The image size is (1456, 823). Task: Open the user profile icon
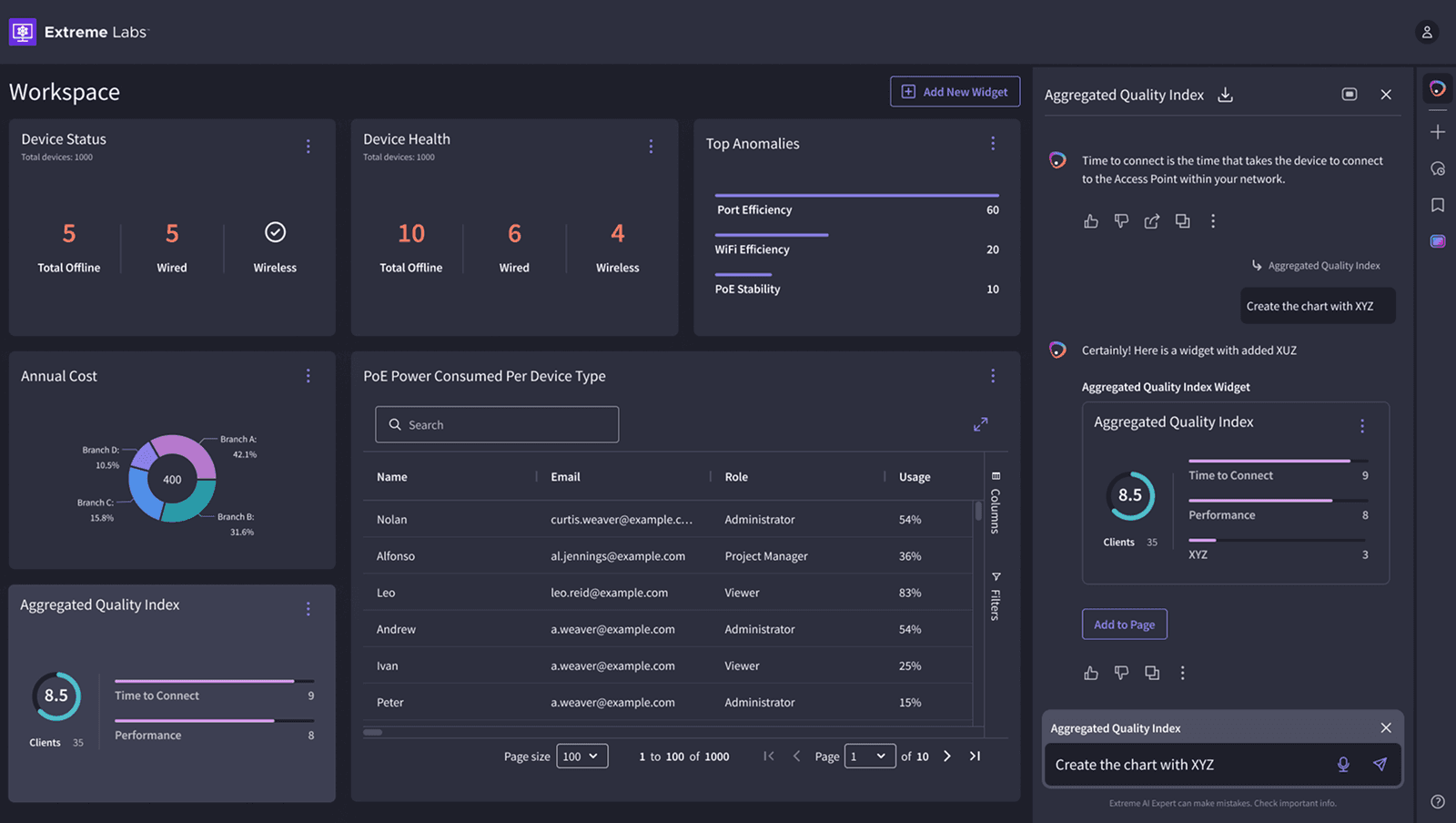(x=1427, y=32)
